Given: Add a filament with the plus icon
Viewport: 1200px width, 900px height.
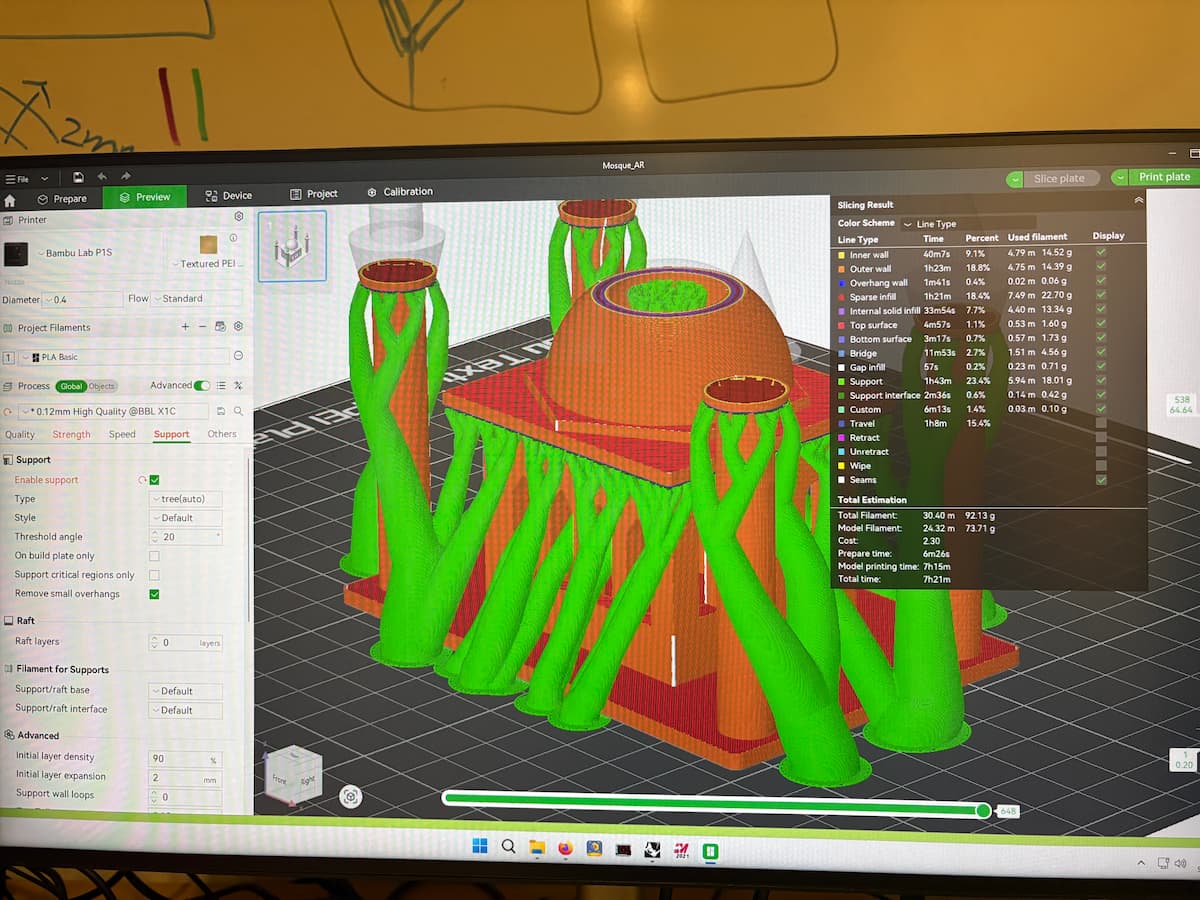Looking at the screenshot, I should coord(185,327).
